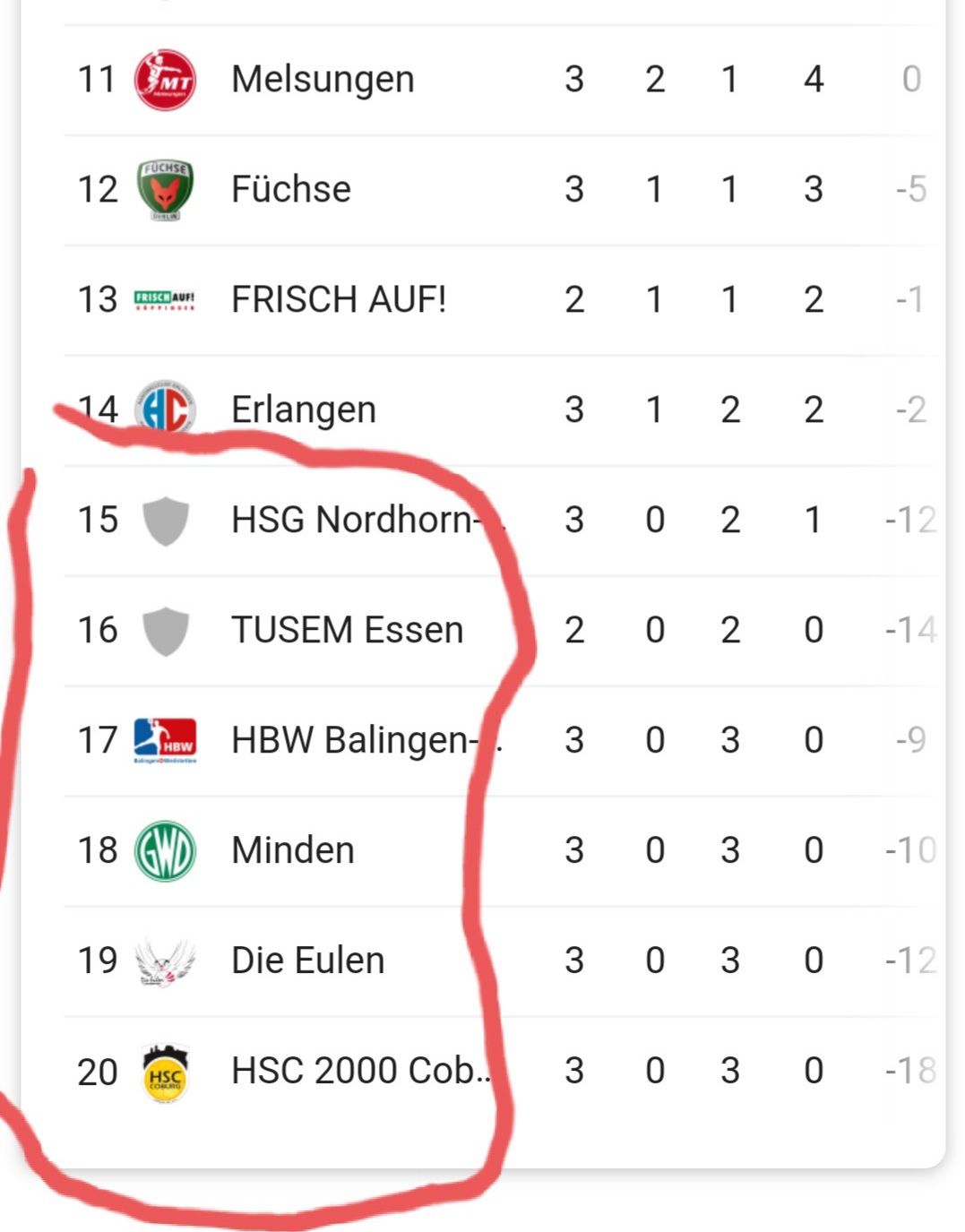The width and height of the screenshot is (965, 1232).
Task: Click the MT Melsungen team logo
Action: pos(165,80)
